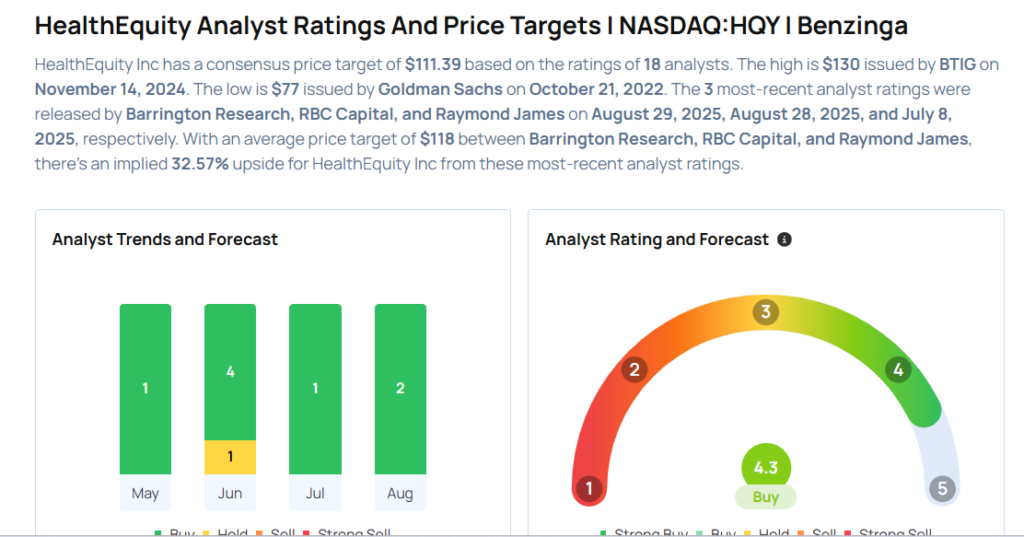This screenshot has height=537, width=1024.
Task: Click the yellow Hold segment in June
Action: 230,457
